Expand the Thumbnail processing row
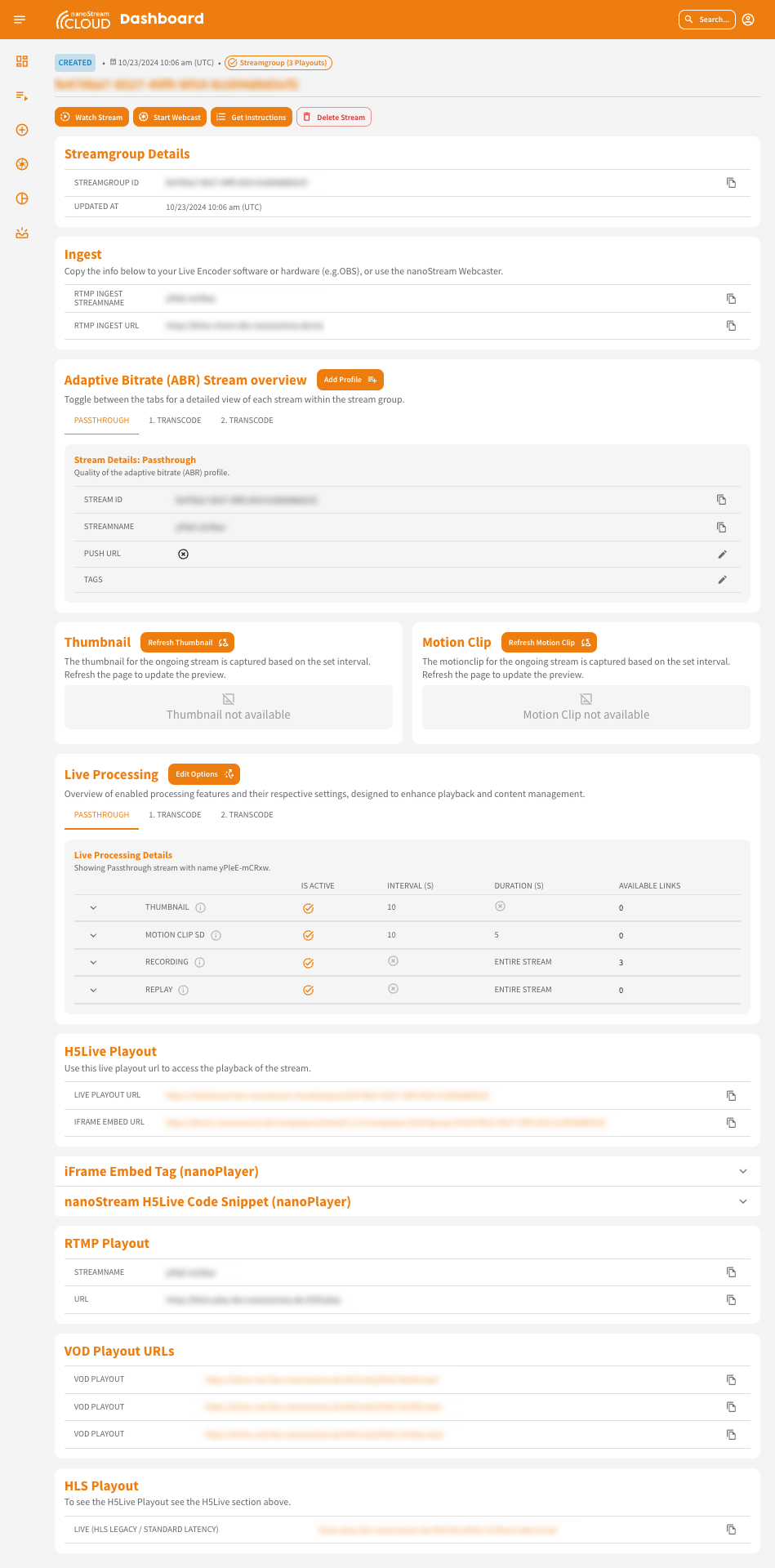This screenshot has width=775, height=1568. coord(93,908)
